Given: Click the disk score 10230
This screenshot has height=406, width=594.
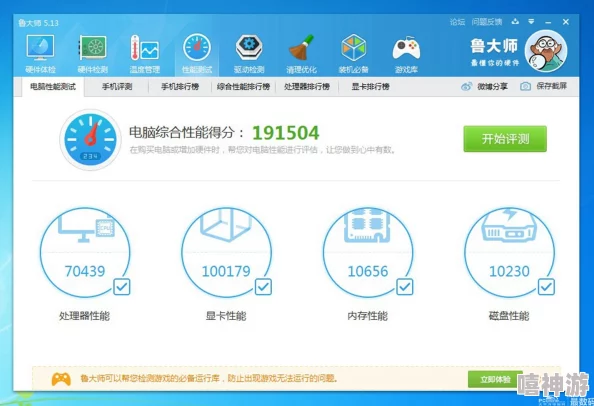Looking at the screenshot, I should coord(509,271).
